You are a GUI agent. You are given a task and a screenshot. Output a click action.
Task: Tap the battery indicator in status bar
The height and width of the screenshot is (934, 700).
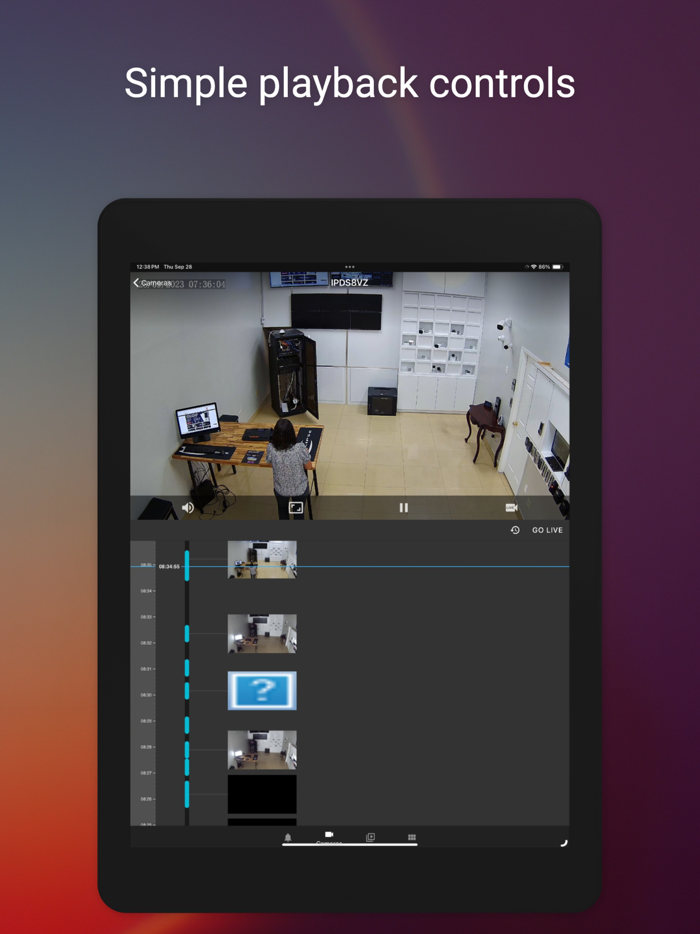(558, 267)
